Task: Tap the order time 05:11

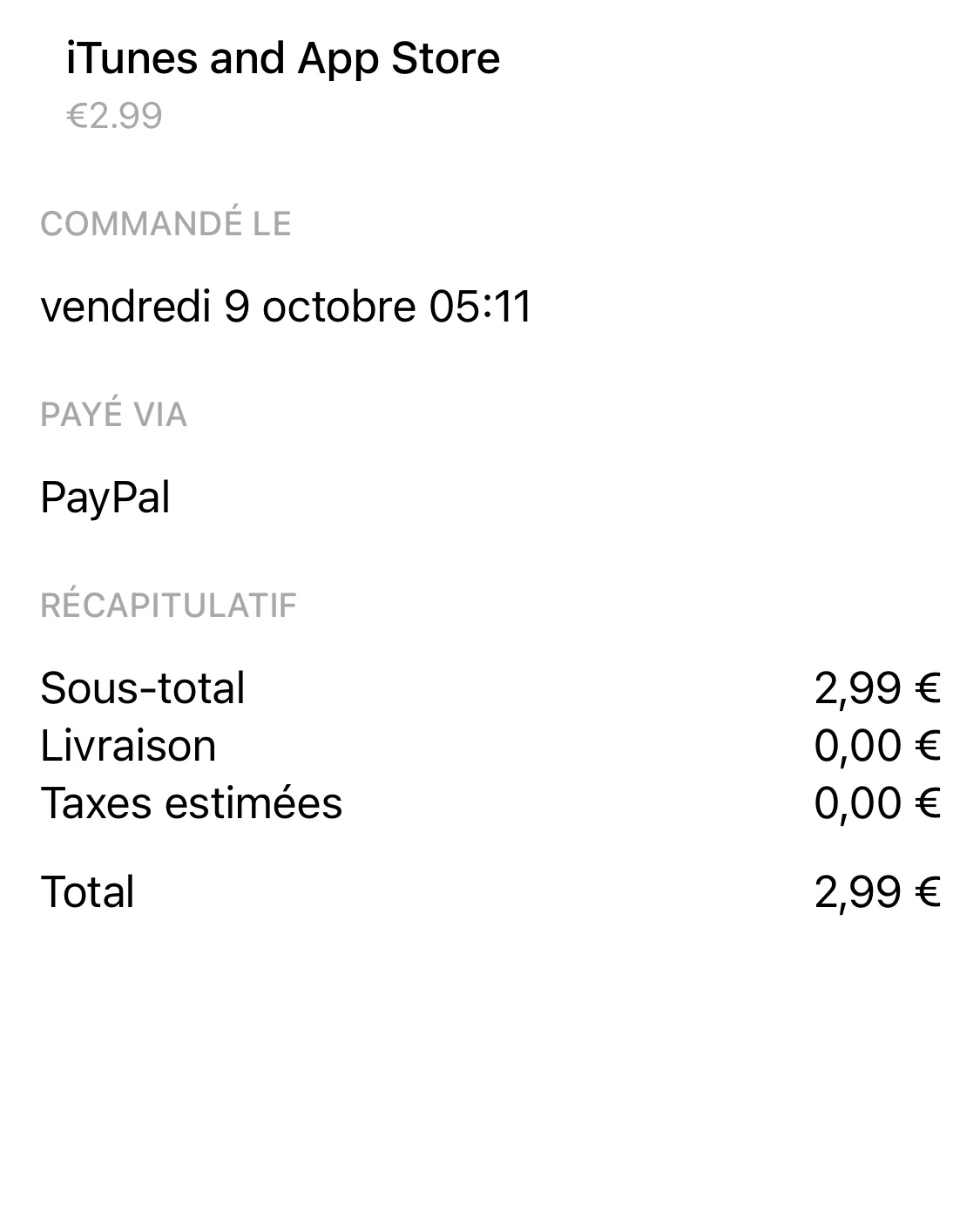Action: [480, 307]
